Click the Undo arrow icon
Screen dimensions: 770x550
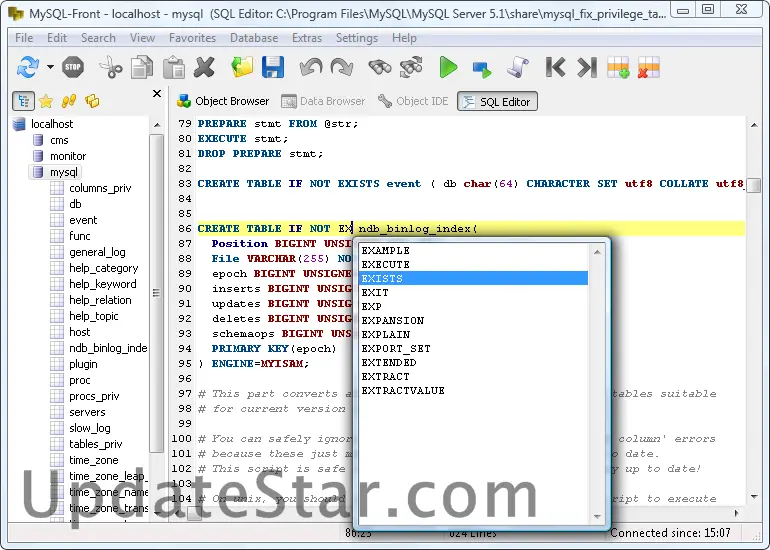click(x=311, y=67)
